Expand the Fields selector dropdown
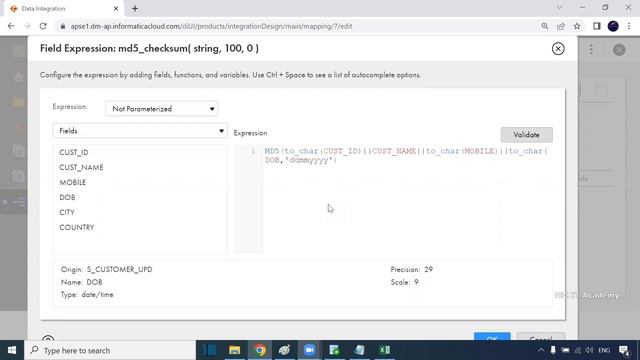 pyautogui.click(x=140, y=131)
